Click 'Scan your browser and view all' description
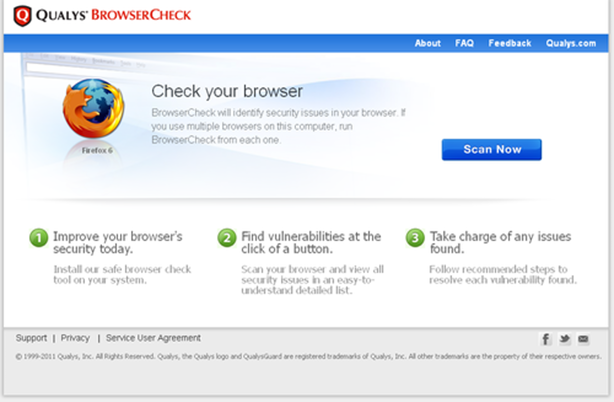 312,279
